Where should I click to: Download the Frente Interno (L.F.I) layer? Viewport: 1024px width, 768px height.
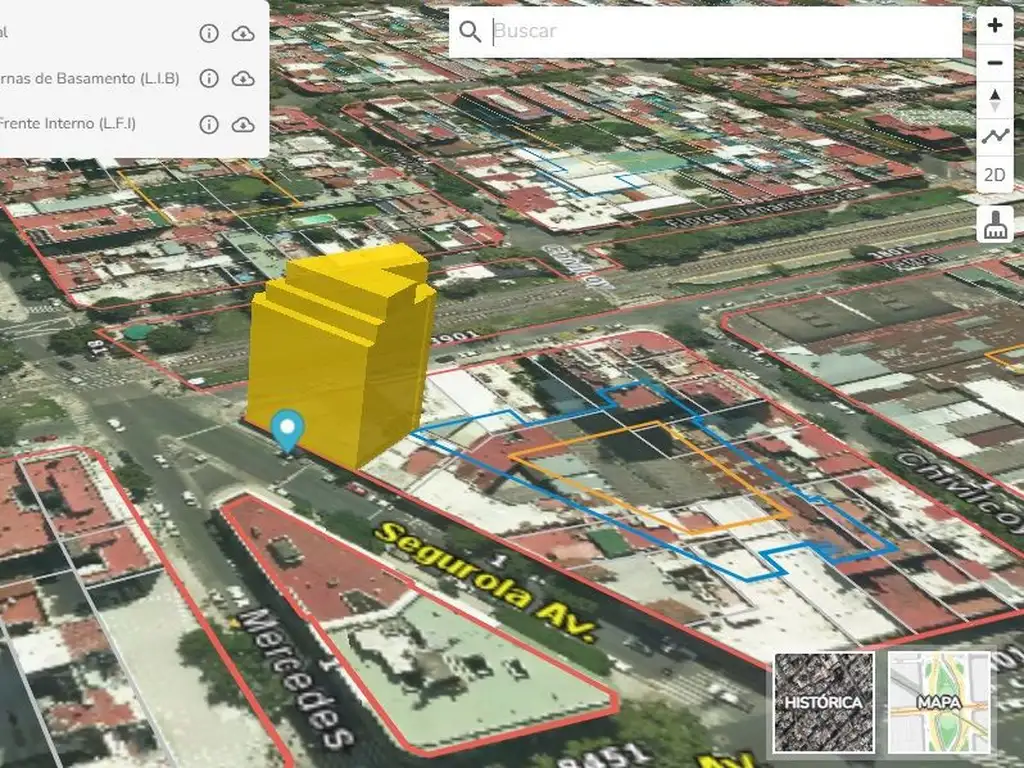coord(243,124)
